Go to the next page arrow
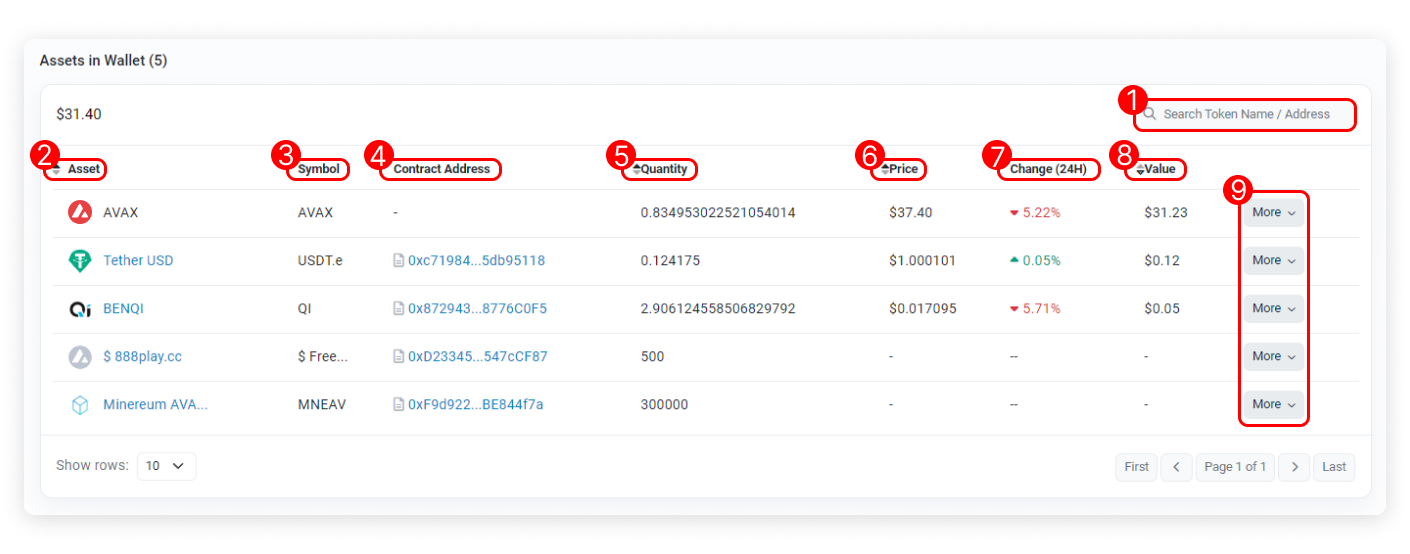This screenshot has width=1410, height=554. (x=1294, y=467)
